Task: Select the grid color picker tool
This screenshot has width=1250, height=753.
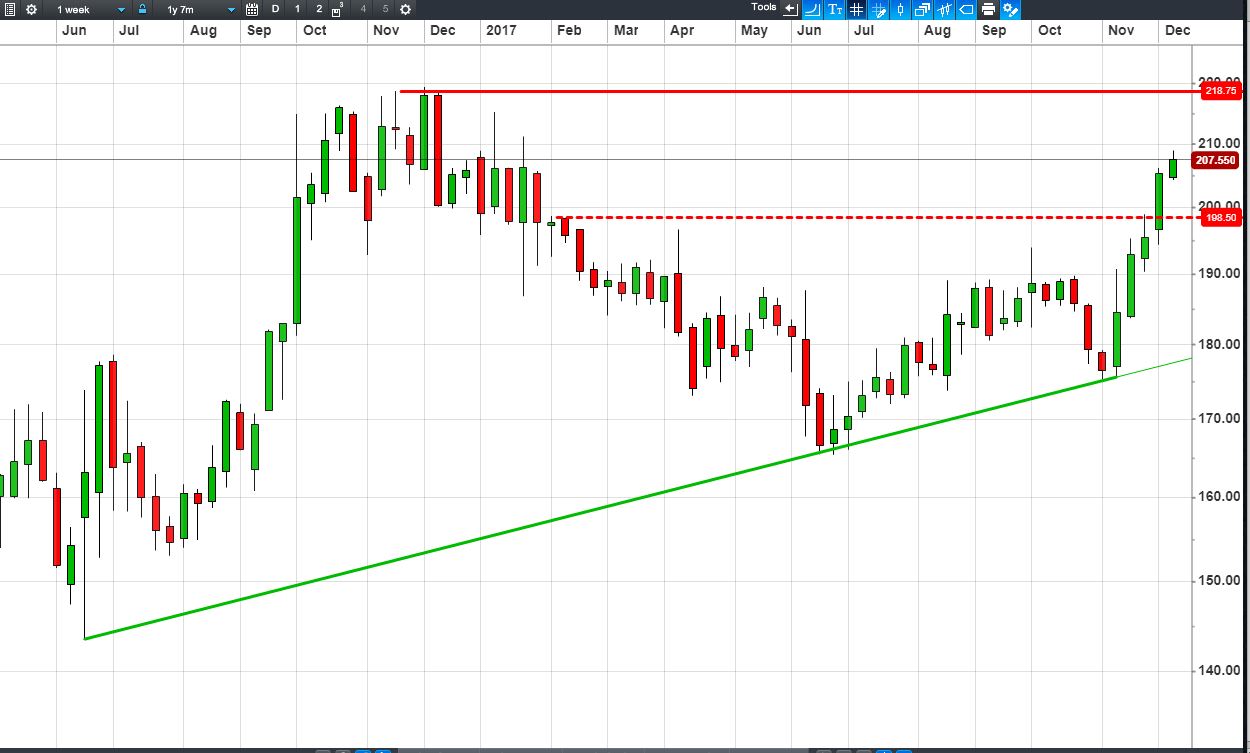Action: [879, 10]
